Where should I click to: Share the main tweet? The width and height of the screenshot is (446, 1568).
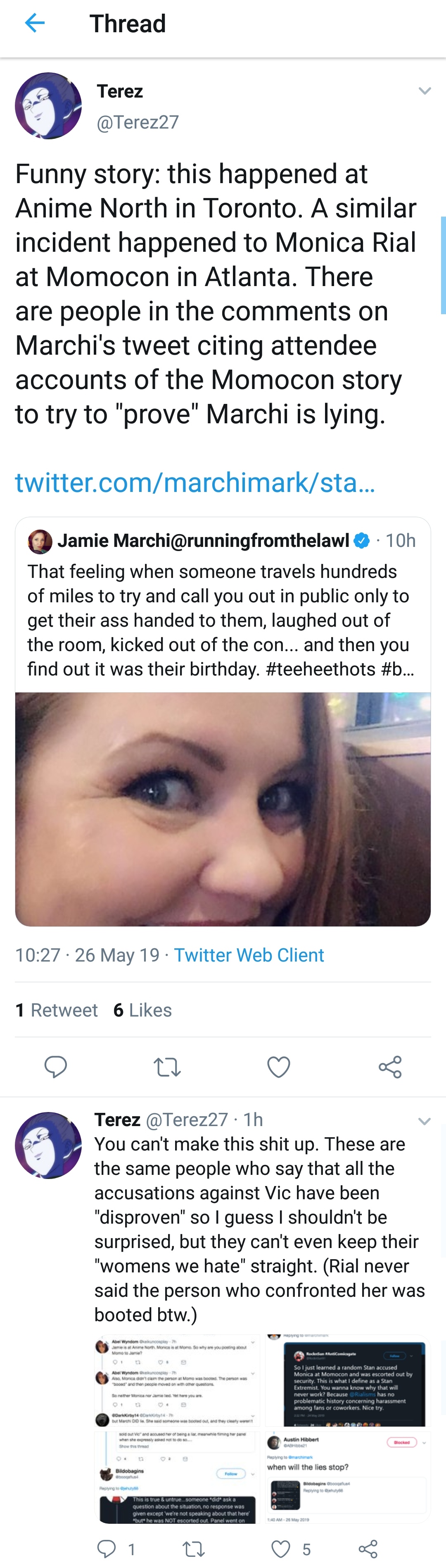pyautogui.click(x=390, y=1067)
